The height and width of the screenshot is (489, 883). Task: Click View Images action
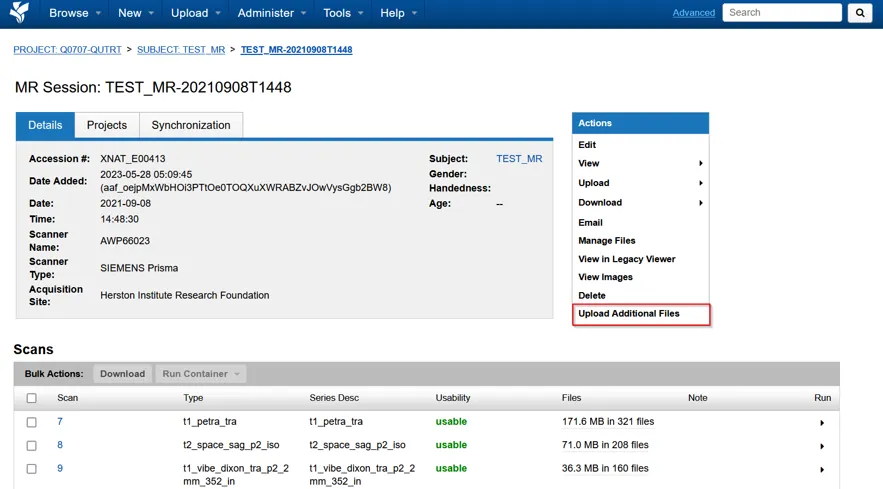point(605,277)
